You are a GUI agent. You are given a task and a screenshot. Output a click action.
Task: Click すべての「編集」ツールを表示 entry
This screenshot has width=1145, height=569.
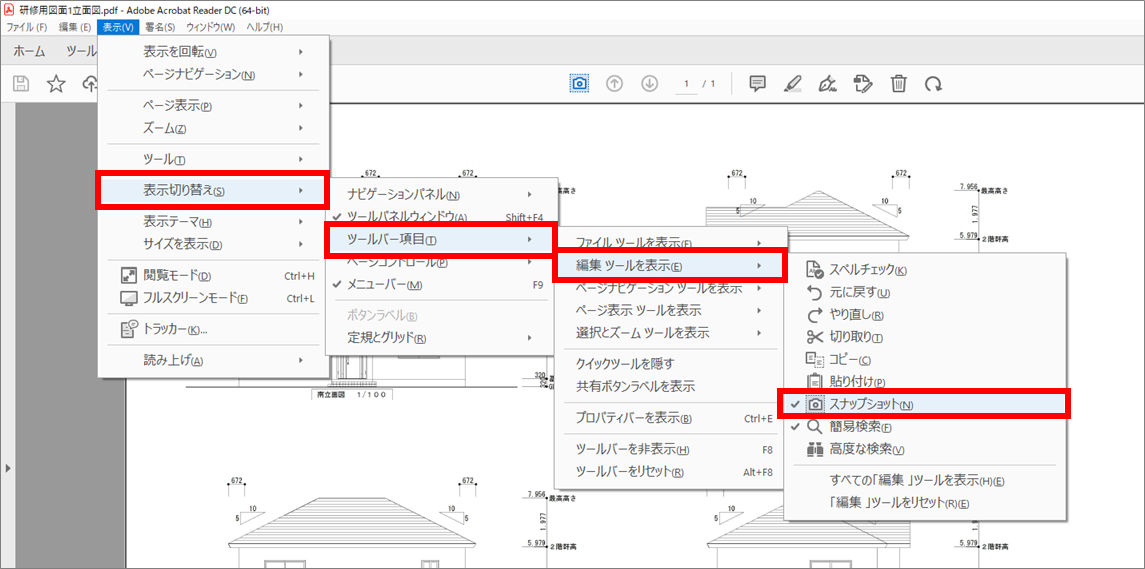(x=915, y=481)
